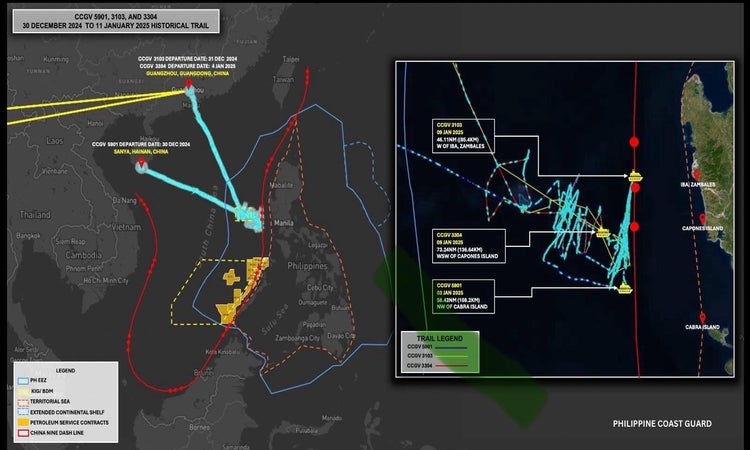Click the 'Sulu Sea' label
The image size is (750, 450).
[x=274, y=318]
